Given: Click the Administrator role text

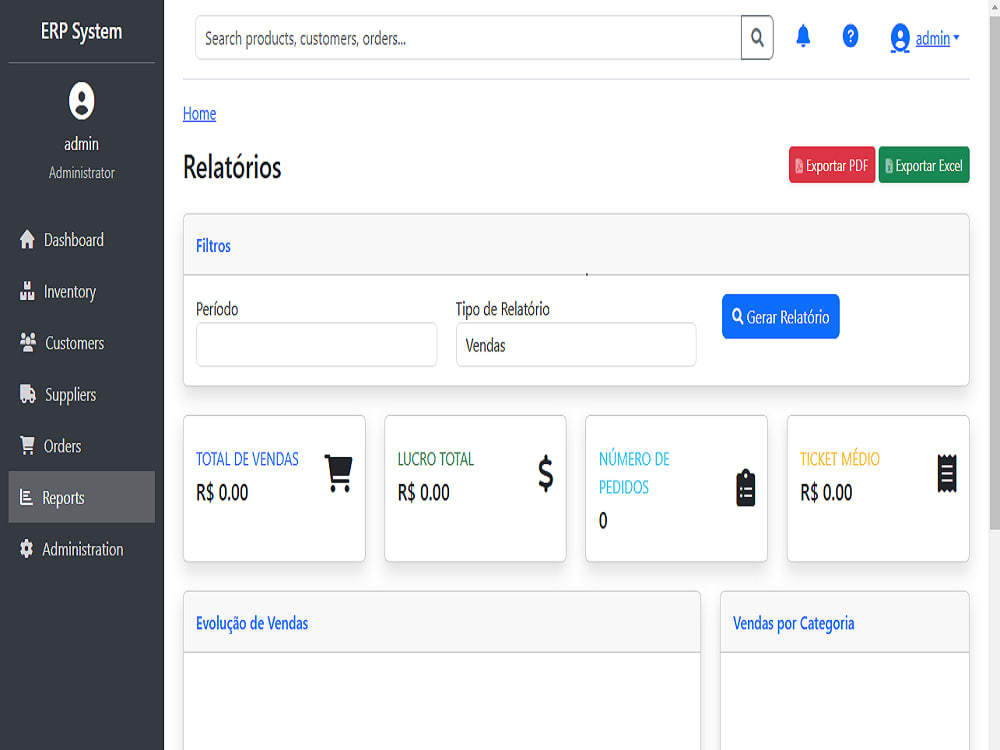Looking at the screenshot, I should pyautogui.click(x=82, y=173).
